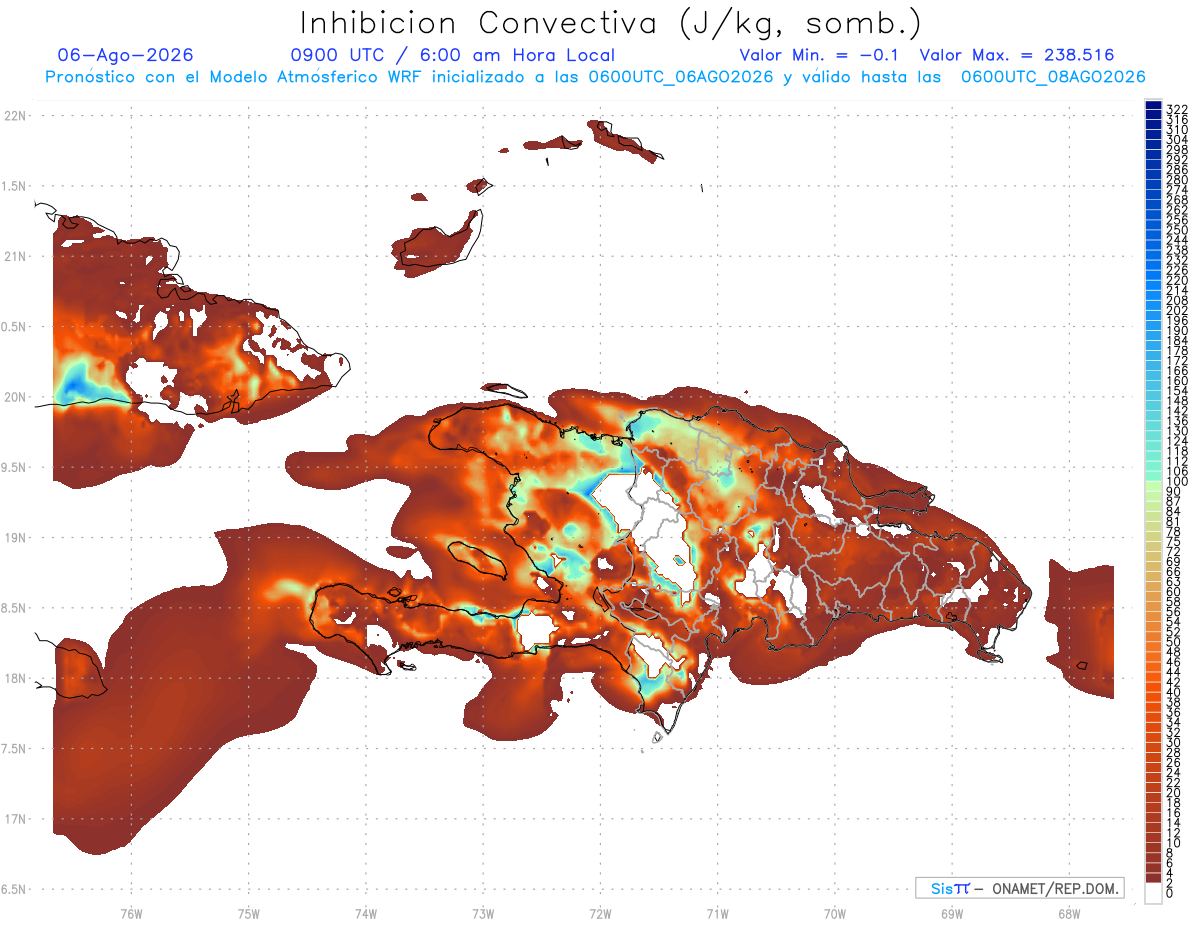Viewport: 1200px width, 927px height.
Task: Click the "76W" longitude label
Action: [131, 912]
